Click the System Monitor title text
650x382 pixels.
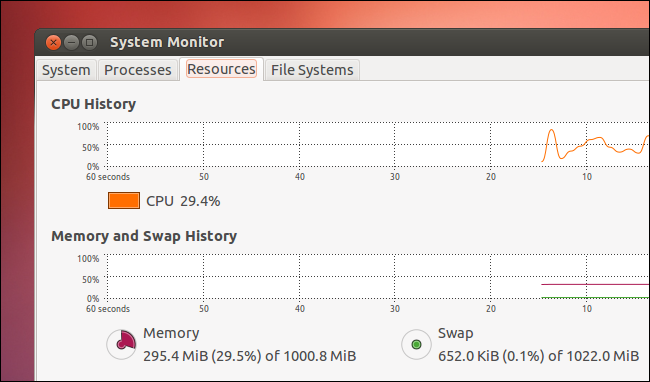pos(167,42)
